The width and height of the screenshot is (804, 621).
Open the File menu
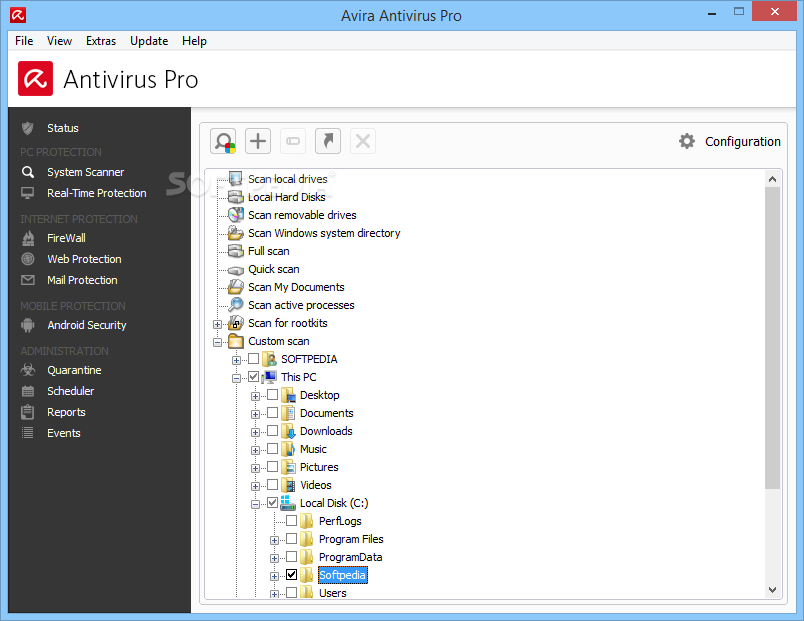[x=24, y=41]
